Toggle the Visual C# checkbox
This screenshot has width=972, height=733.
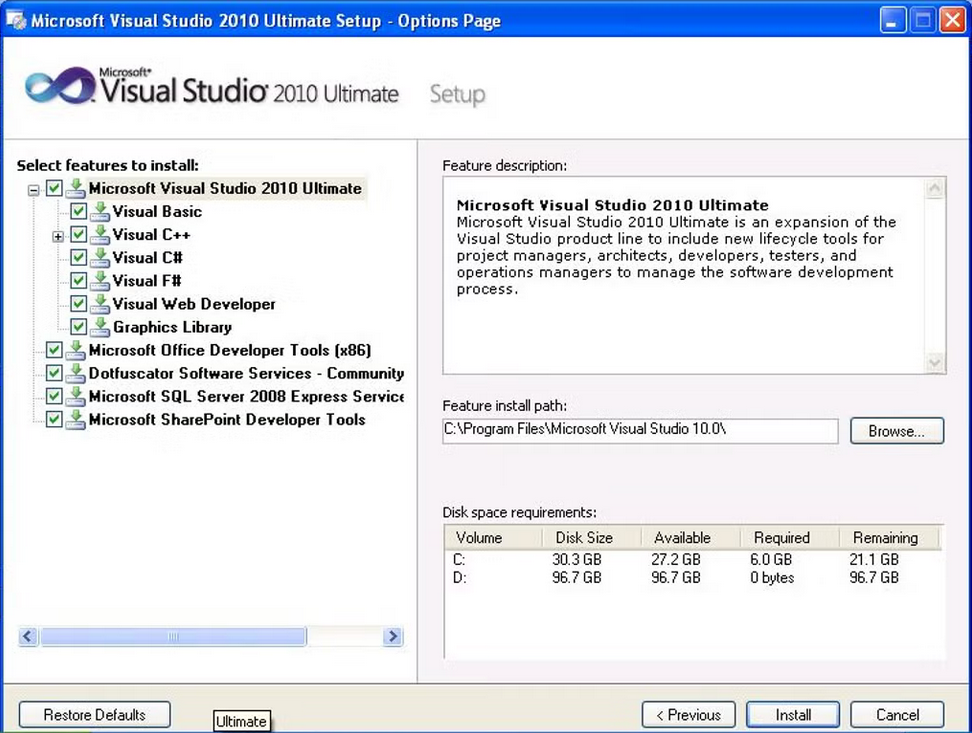point(78,257)
